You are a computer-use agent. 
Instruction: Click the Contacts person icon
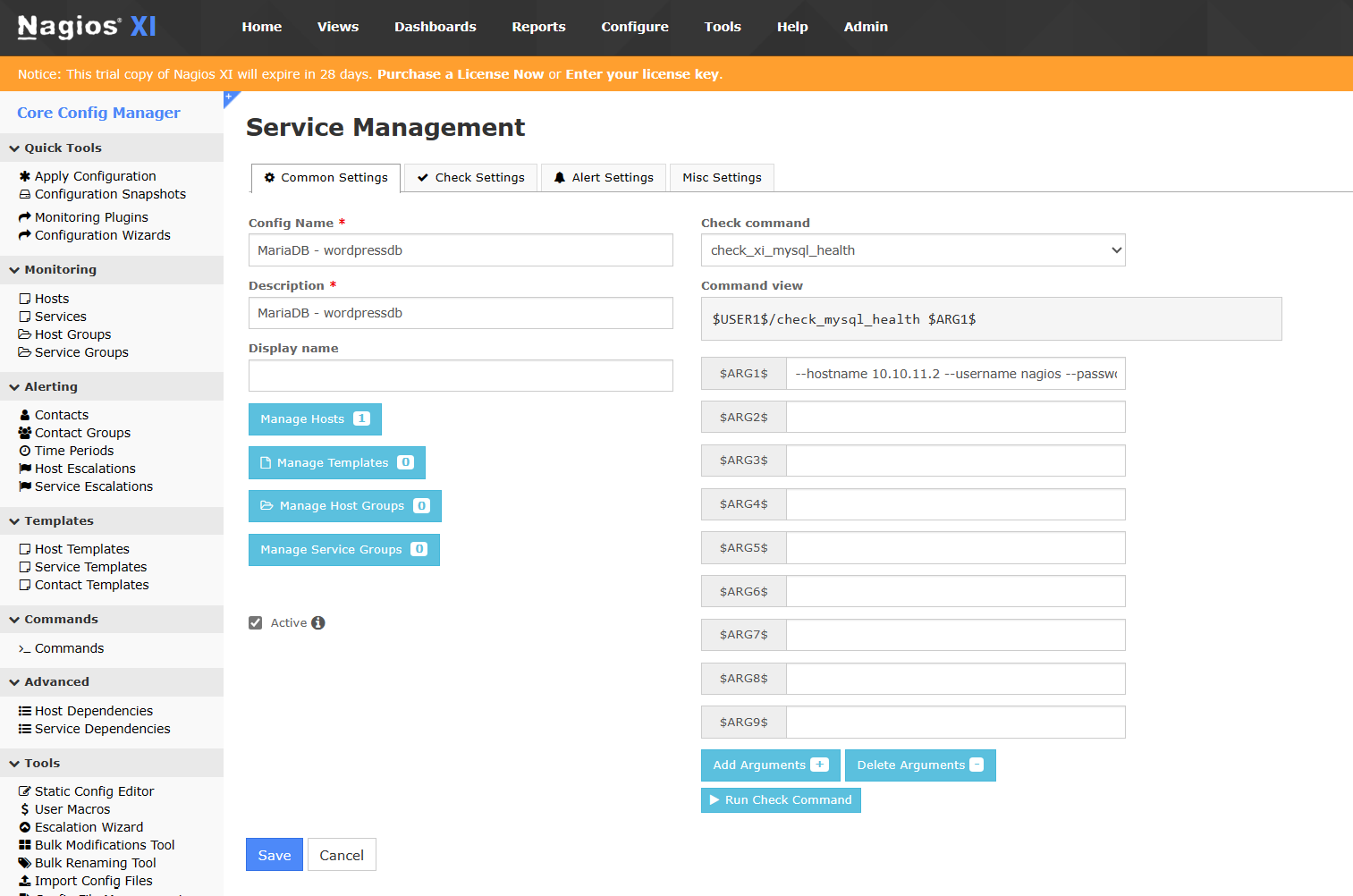coord(25,415)
